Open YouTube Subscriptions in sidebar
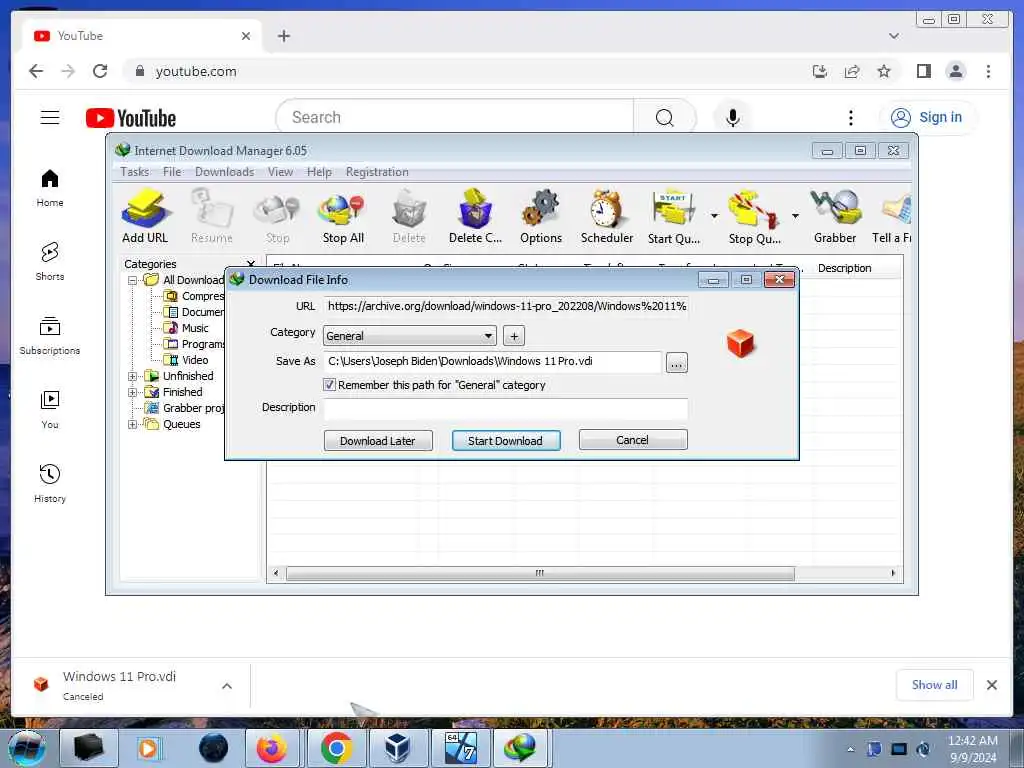1024x768 pixels. [x=50, y=336]
